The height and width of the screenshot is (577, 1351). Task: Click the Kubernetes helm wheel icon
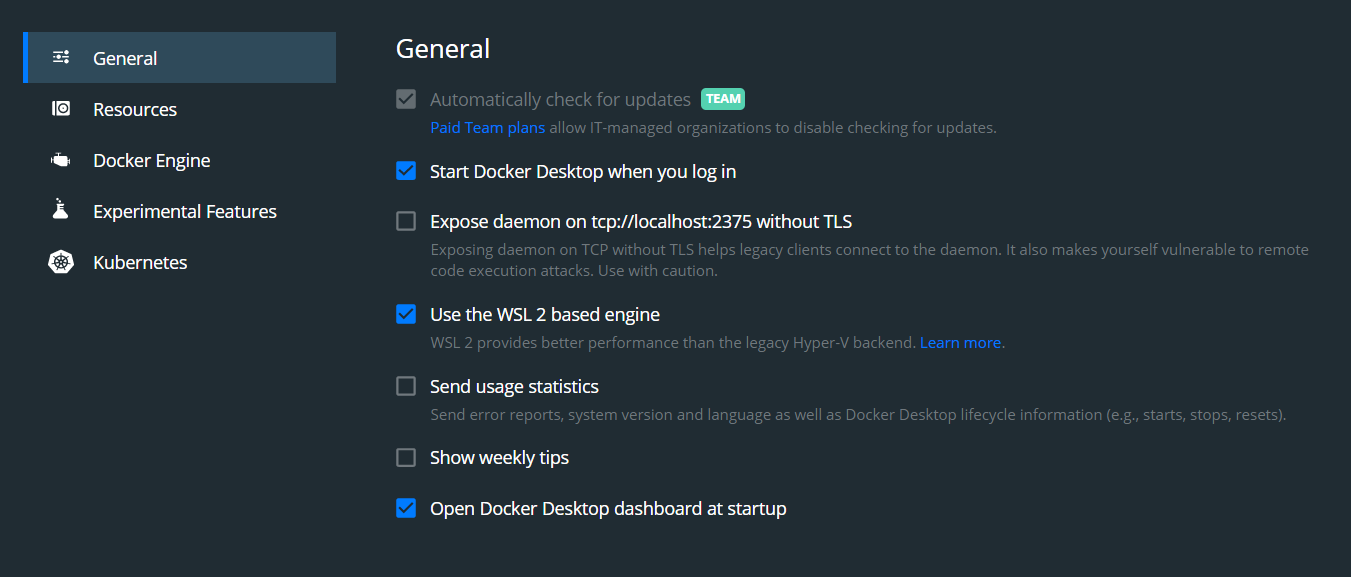point(60,261)
